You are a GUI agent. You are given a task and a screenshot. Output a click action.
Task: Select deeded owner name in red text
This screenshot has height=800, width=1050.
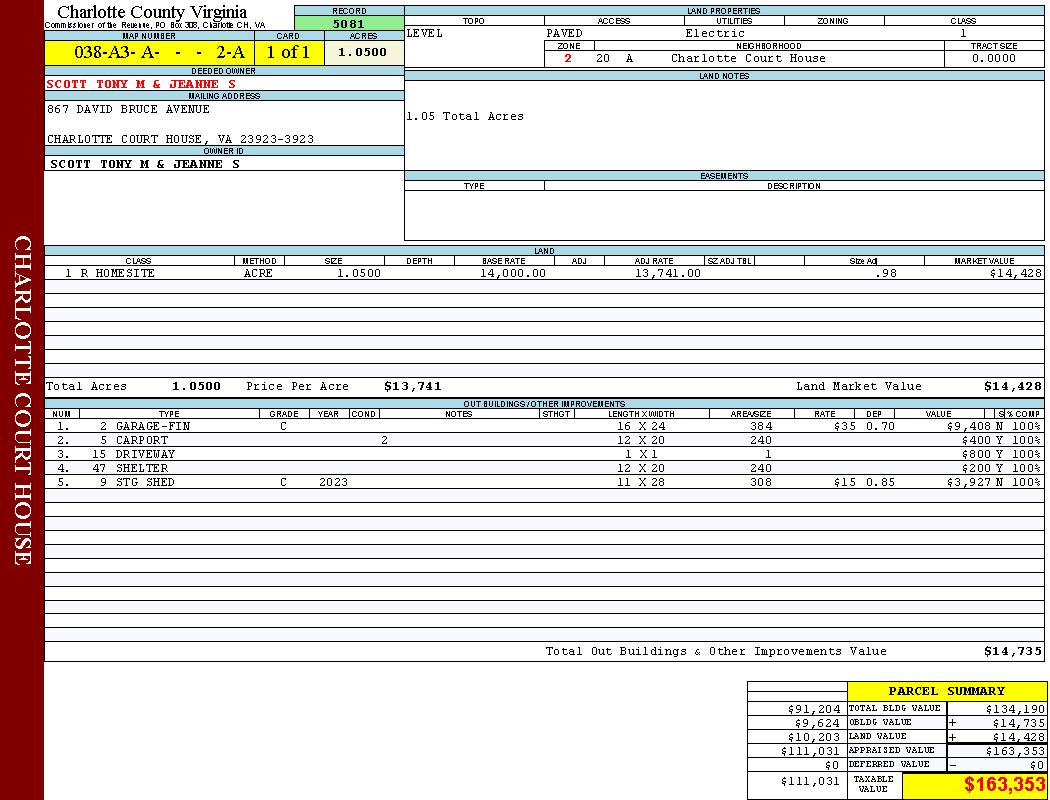click(141, 84)
